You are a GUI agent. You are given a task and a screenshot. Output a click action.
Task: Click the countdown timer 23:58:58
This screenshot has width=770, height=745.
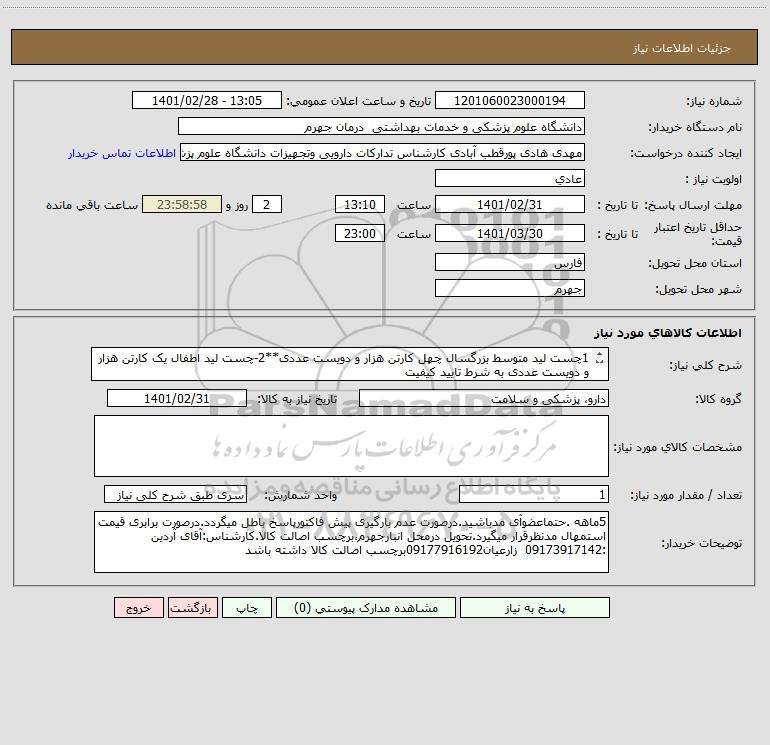point(182,204)
